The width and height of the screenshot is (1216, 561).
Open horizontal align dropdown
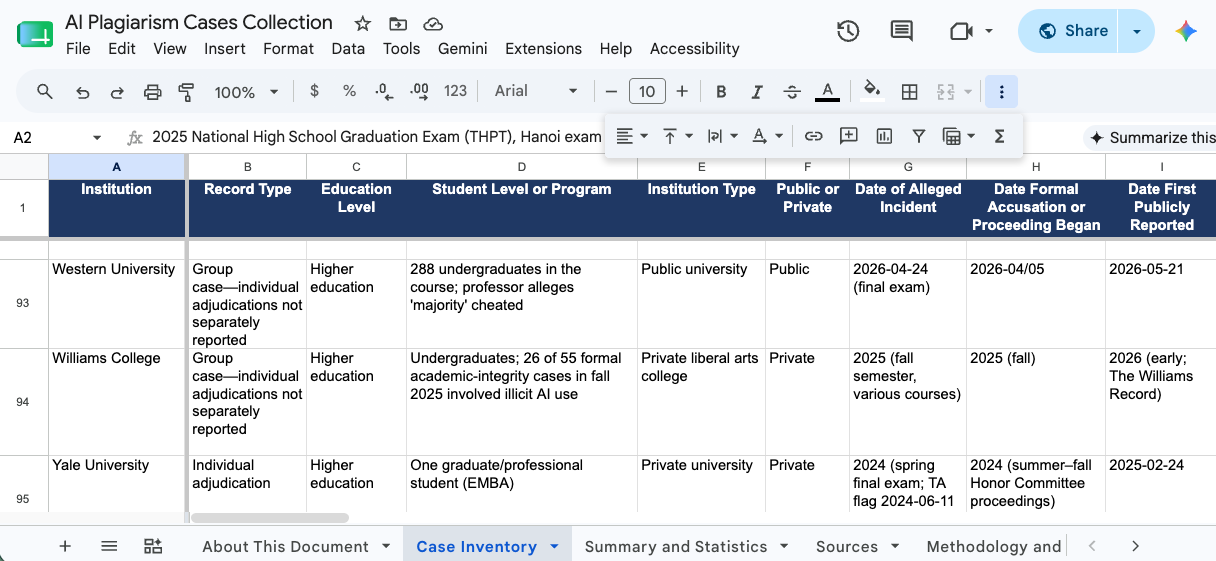pos(631,136)
